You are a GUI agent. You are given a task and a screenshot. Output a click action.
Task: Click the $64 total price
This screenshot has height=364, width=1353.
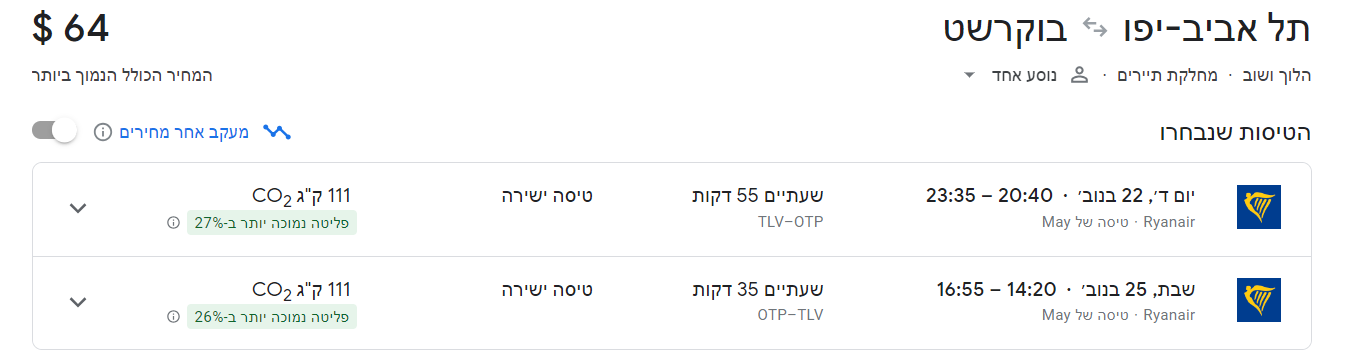(x=70, y=29)
